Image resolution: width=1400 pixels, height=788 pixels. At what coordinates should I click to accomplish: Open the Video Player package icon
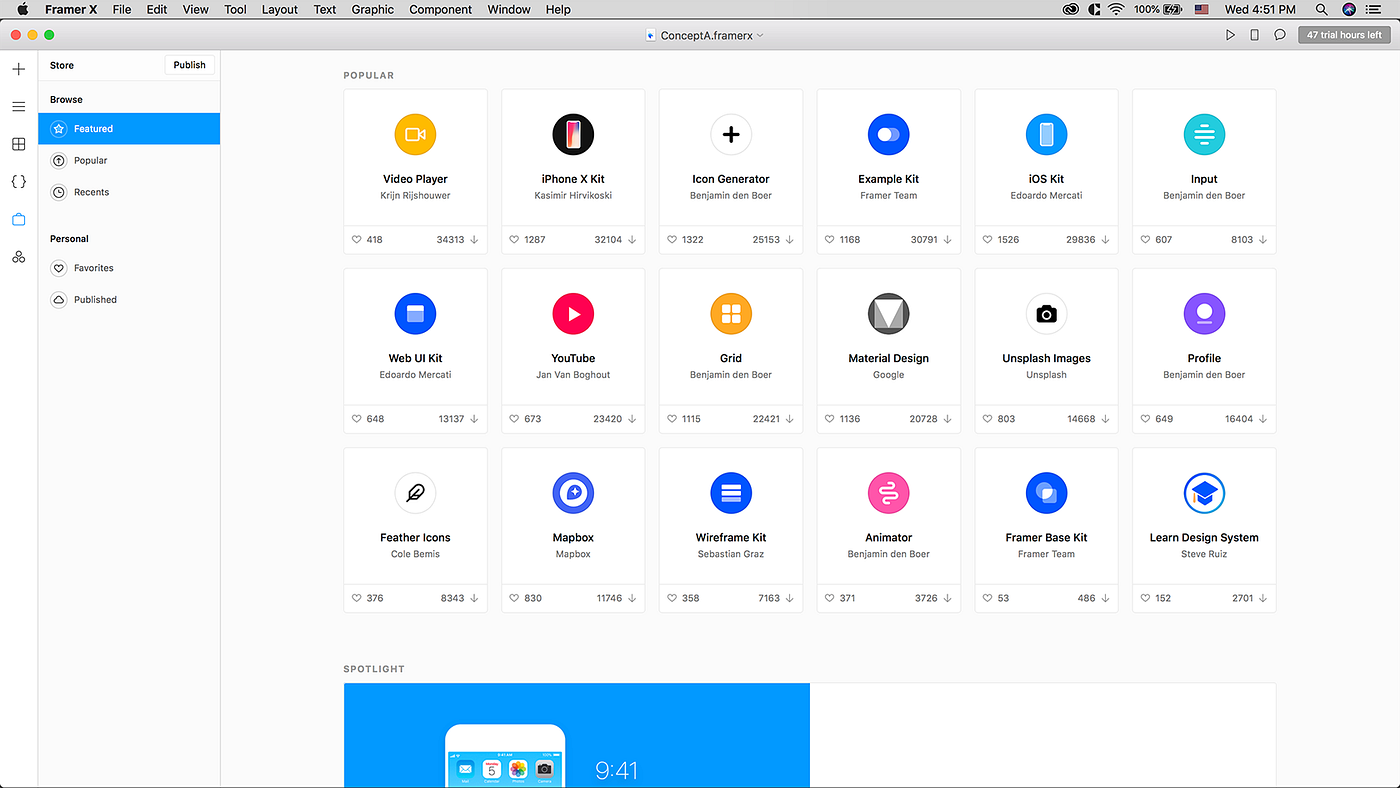pos(415,134)
